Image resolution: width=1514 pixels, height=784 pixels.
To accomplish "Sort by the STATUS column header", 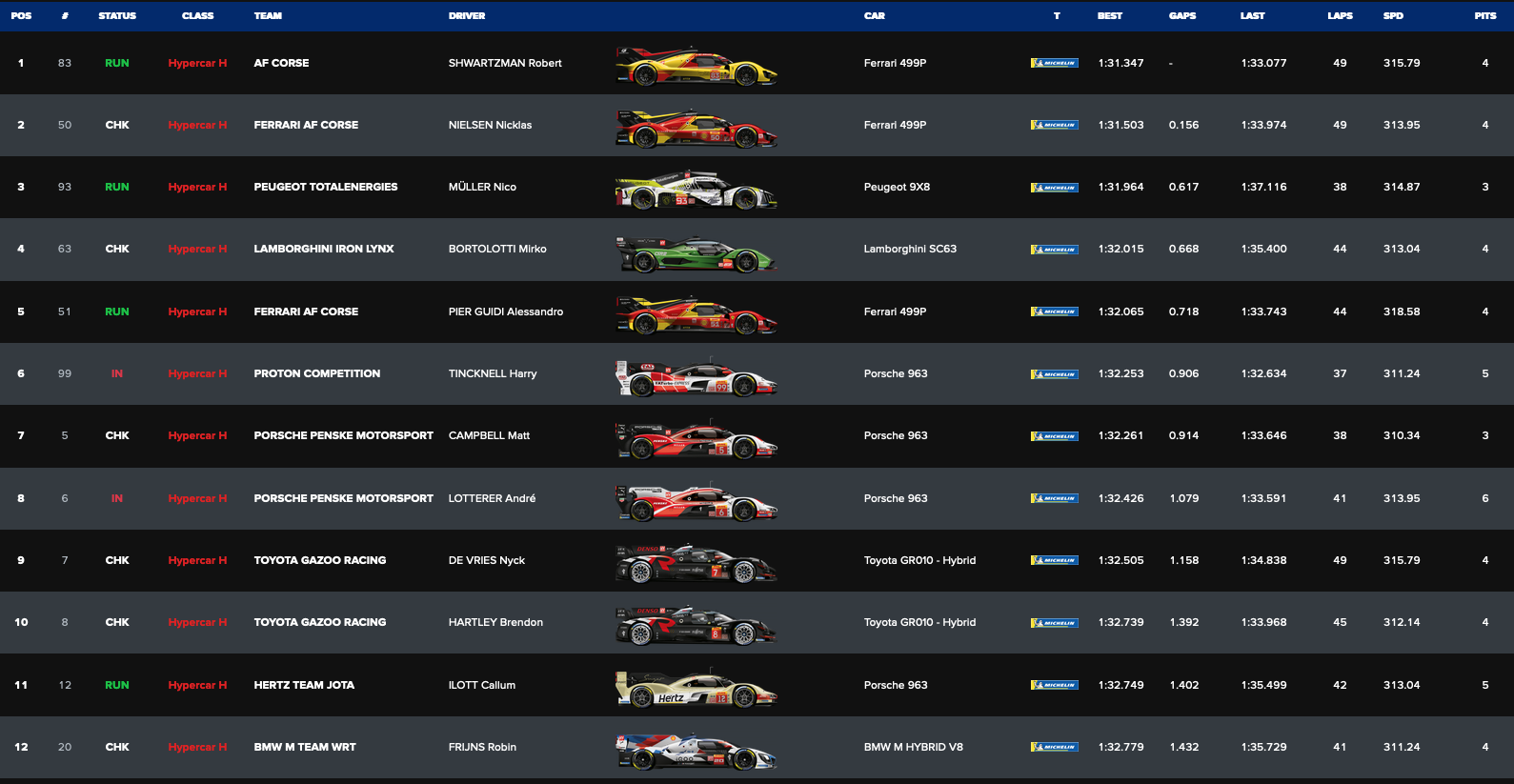I will (x=117, y=16).
